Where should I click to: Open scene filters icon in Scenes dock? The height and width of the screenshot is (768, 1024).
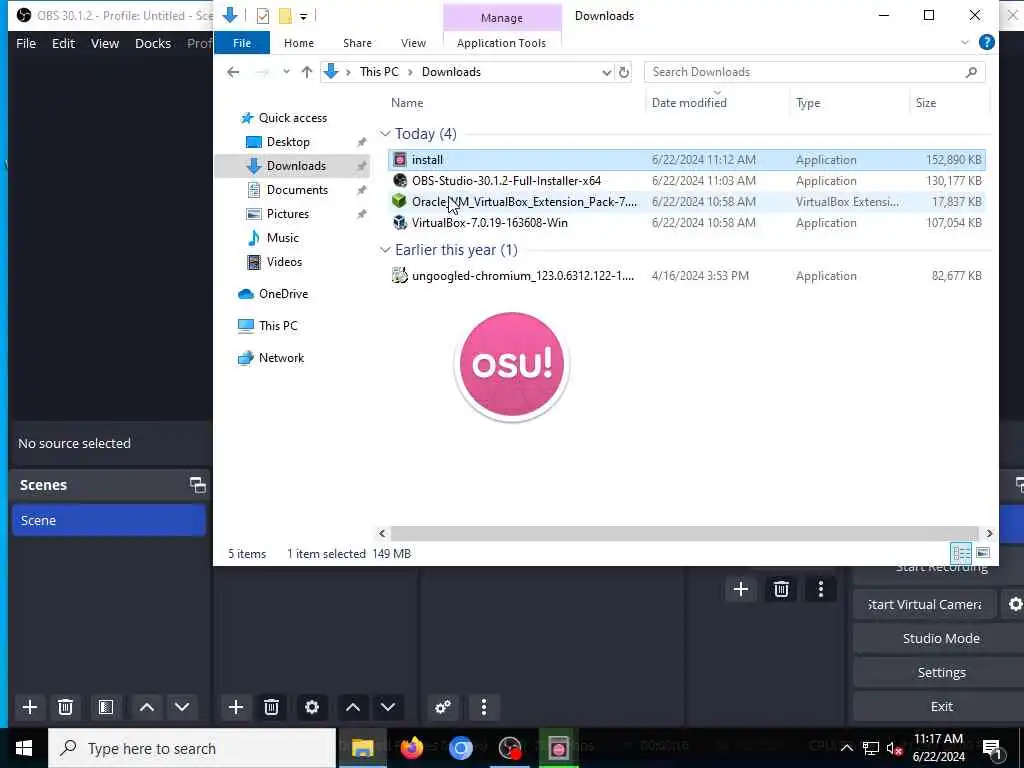(x=106, y=707)
